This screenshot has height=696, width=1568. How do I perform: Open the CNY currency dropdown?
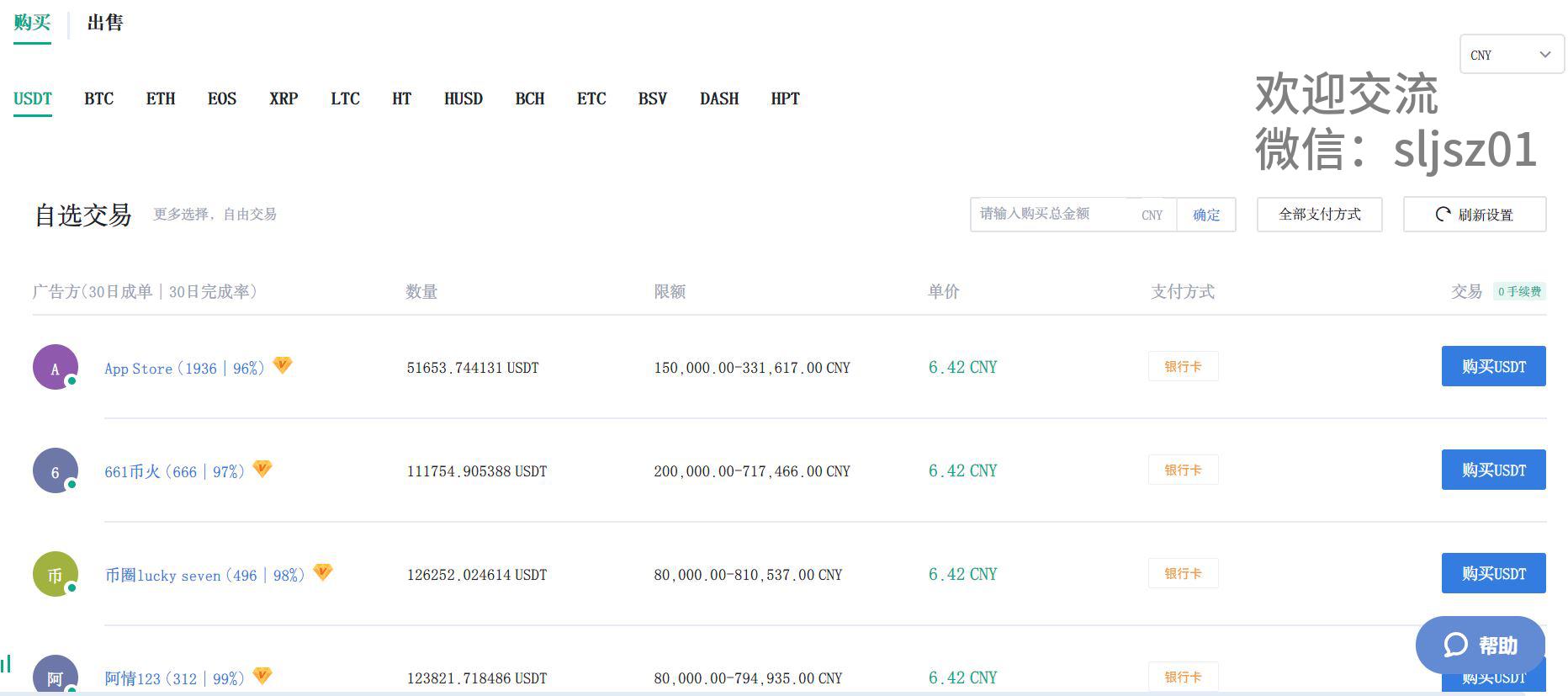coord(1511,55)
